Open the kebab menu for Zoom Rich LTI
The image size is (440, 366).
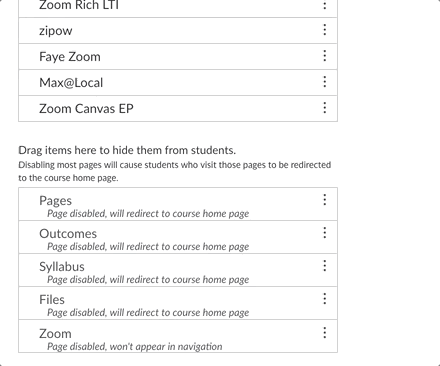pos(325,5)
